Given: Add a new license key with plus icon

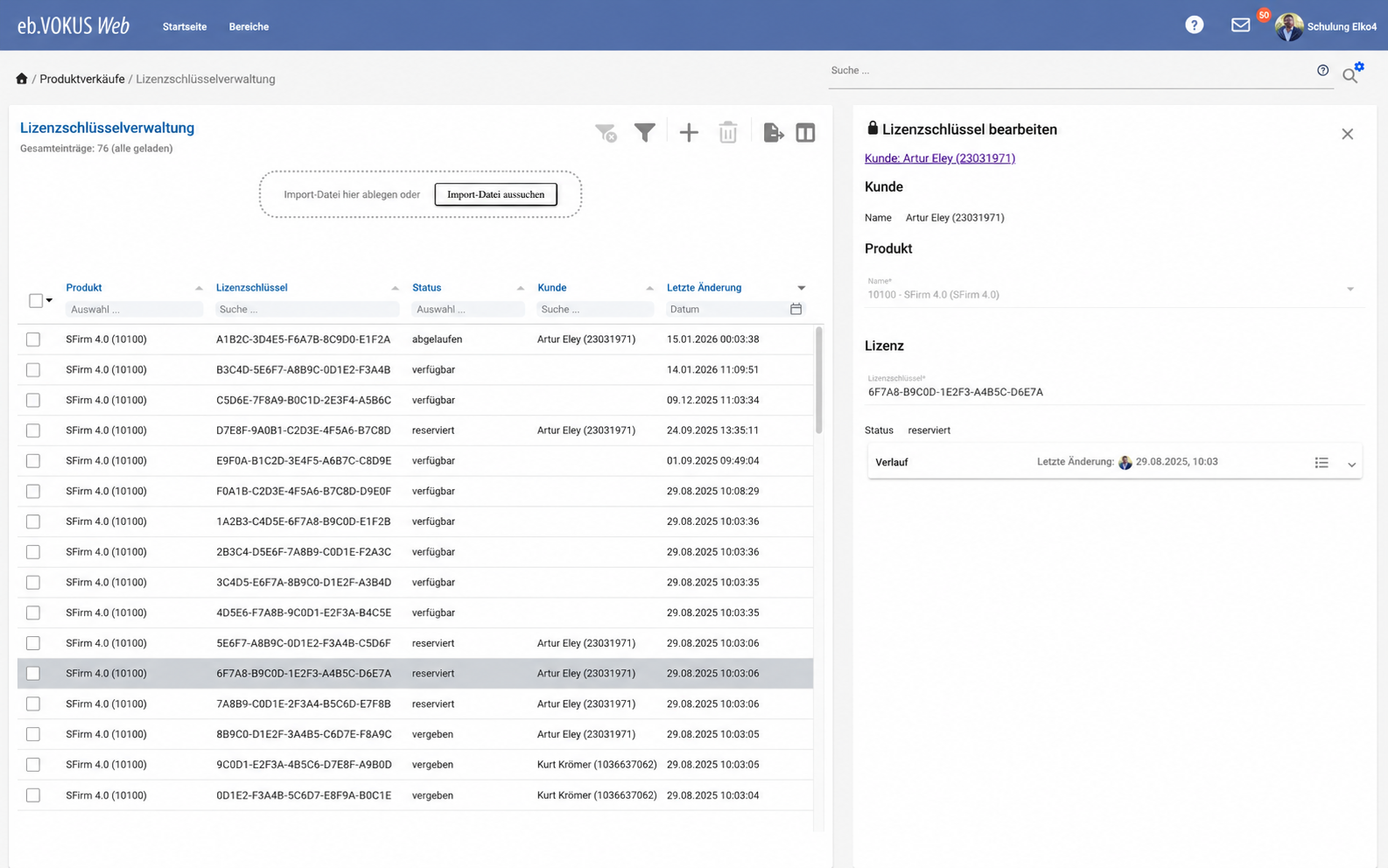Looking at the screenshot, I should click(689, 133).
